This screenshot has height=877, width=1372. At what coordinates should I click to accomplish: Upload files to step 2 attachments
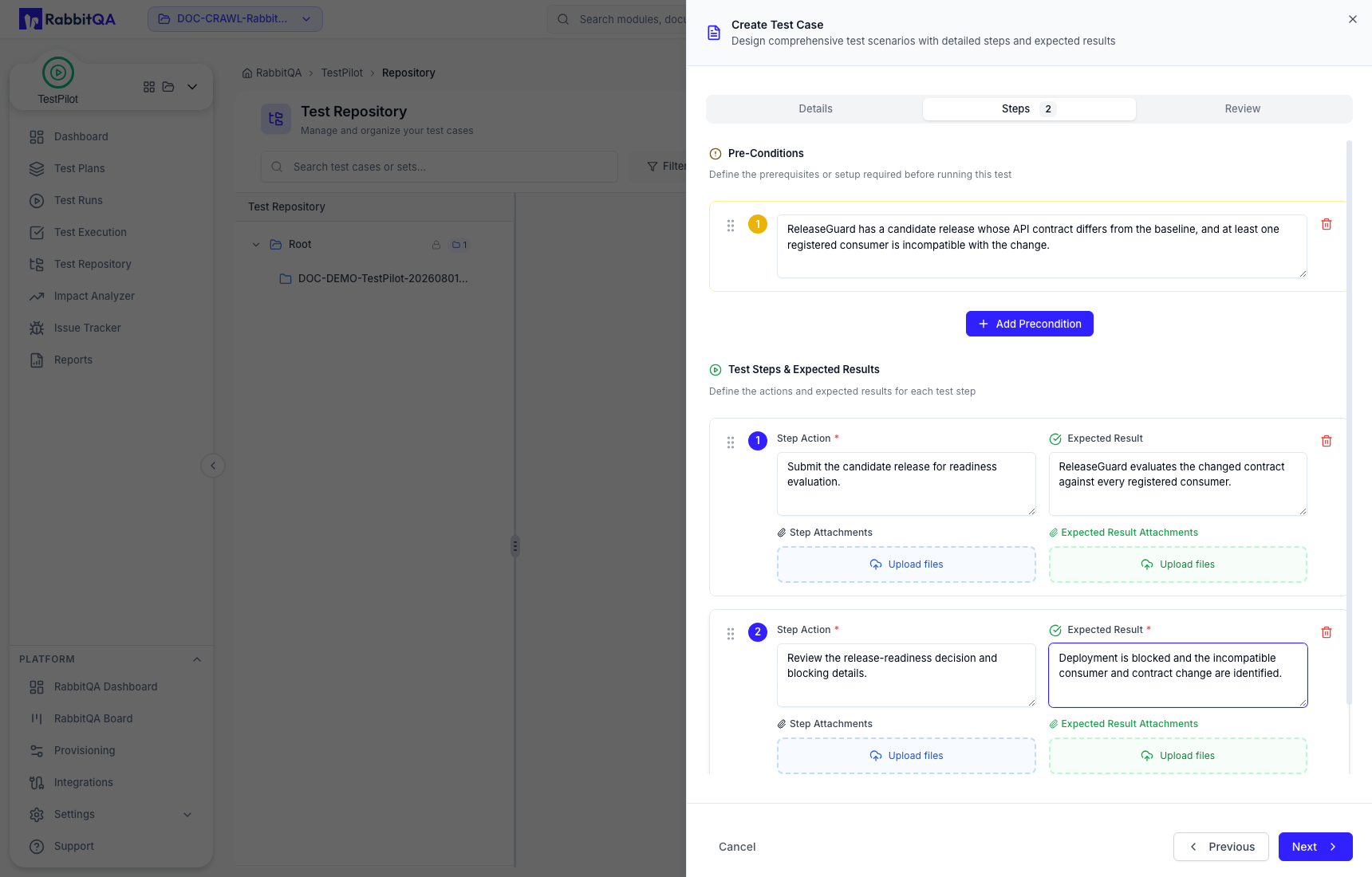tap(906, 756)
